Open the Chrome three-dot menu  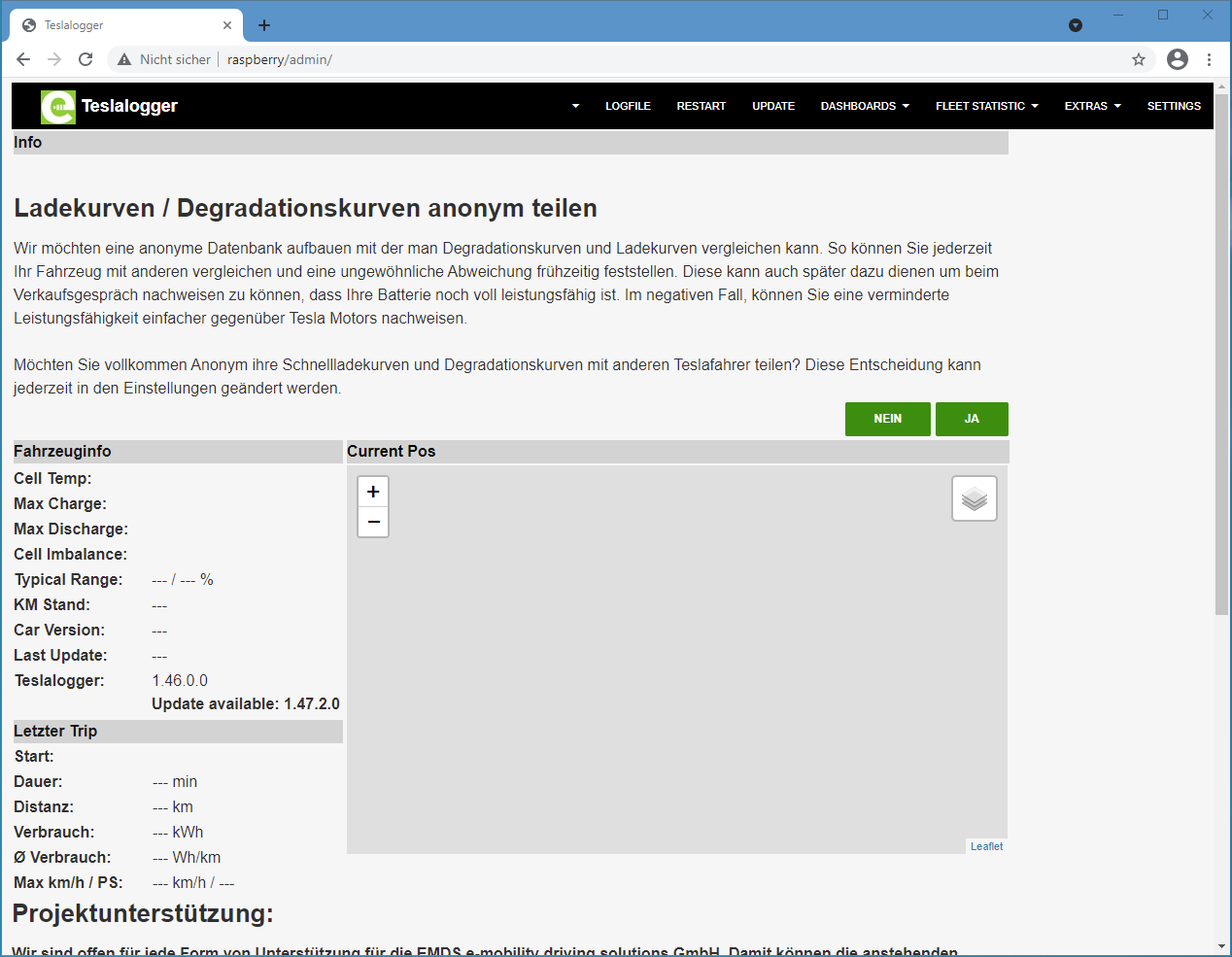coord(1209,59)
